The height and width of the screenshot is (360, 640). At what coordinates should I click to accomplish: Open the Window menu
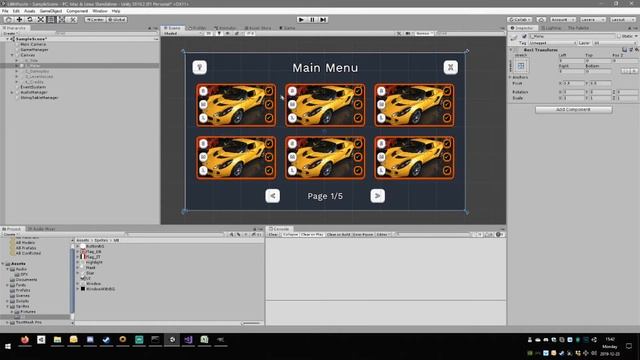click(x=100, y=11)
